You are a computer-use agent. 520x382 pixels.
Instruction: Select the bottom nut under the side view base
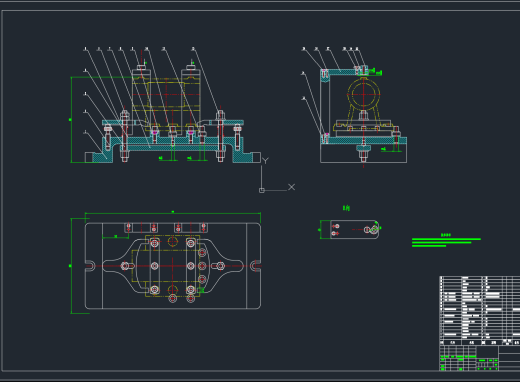pyautogui.click(x=363, y=155)
